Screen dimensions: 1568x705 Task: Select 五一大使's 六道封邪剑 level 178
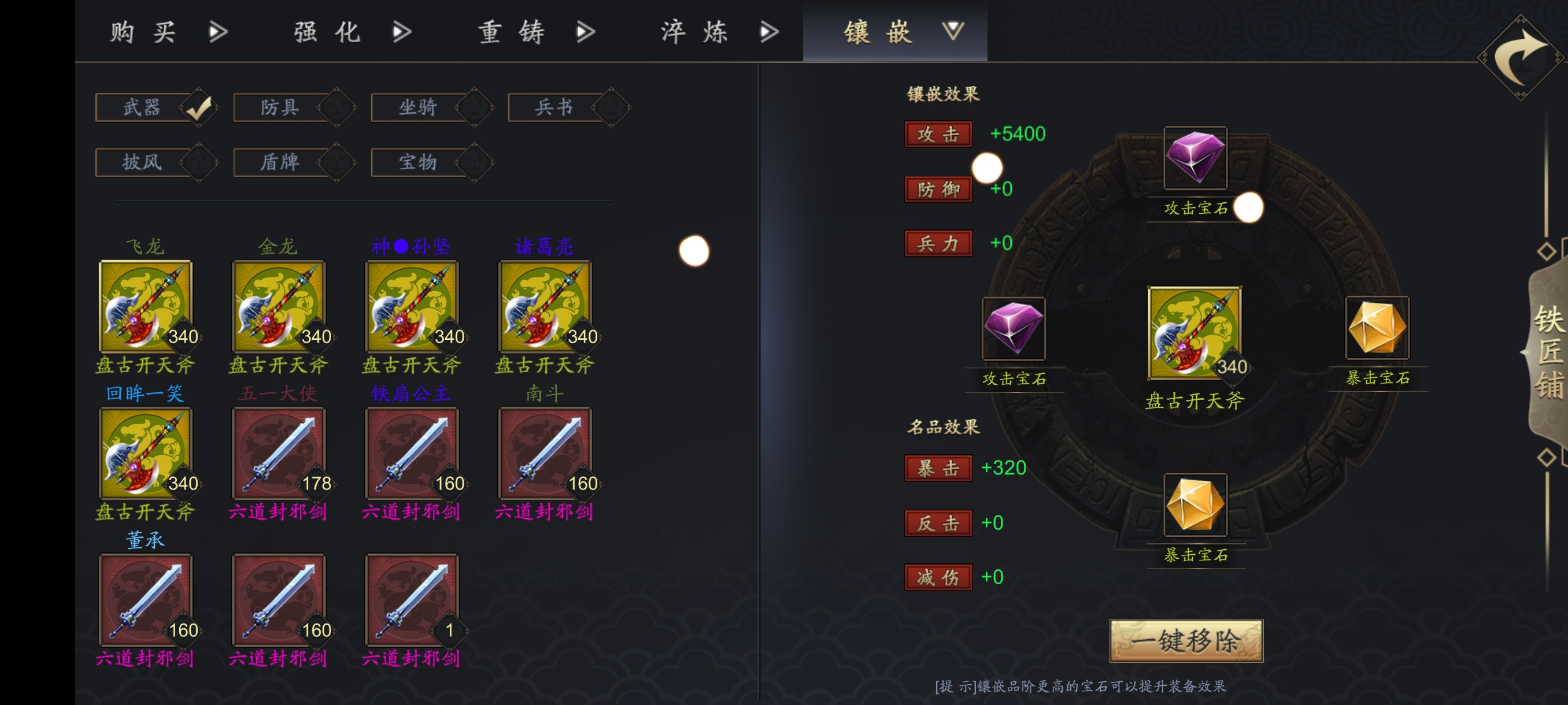[x=279, y=453]
